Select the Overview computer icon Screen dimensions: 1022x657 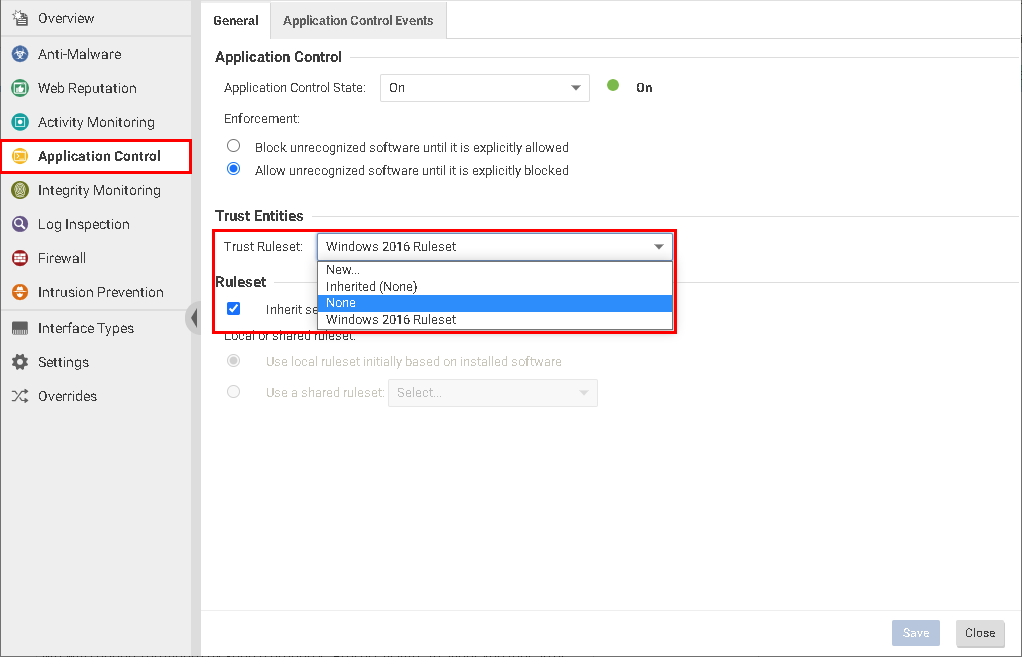pos(20,17)
